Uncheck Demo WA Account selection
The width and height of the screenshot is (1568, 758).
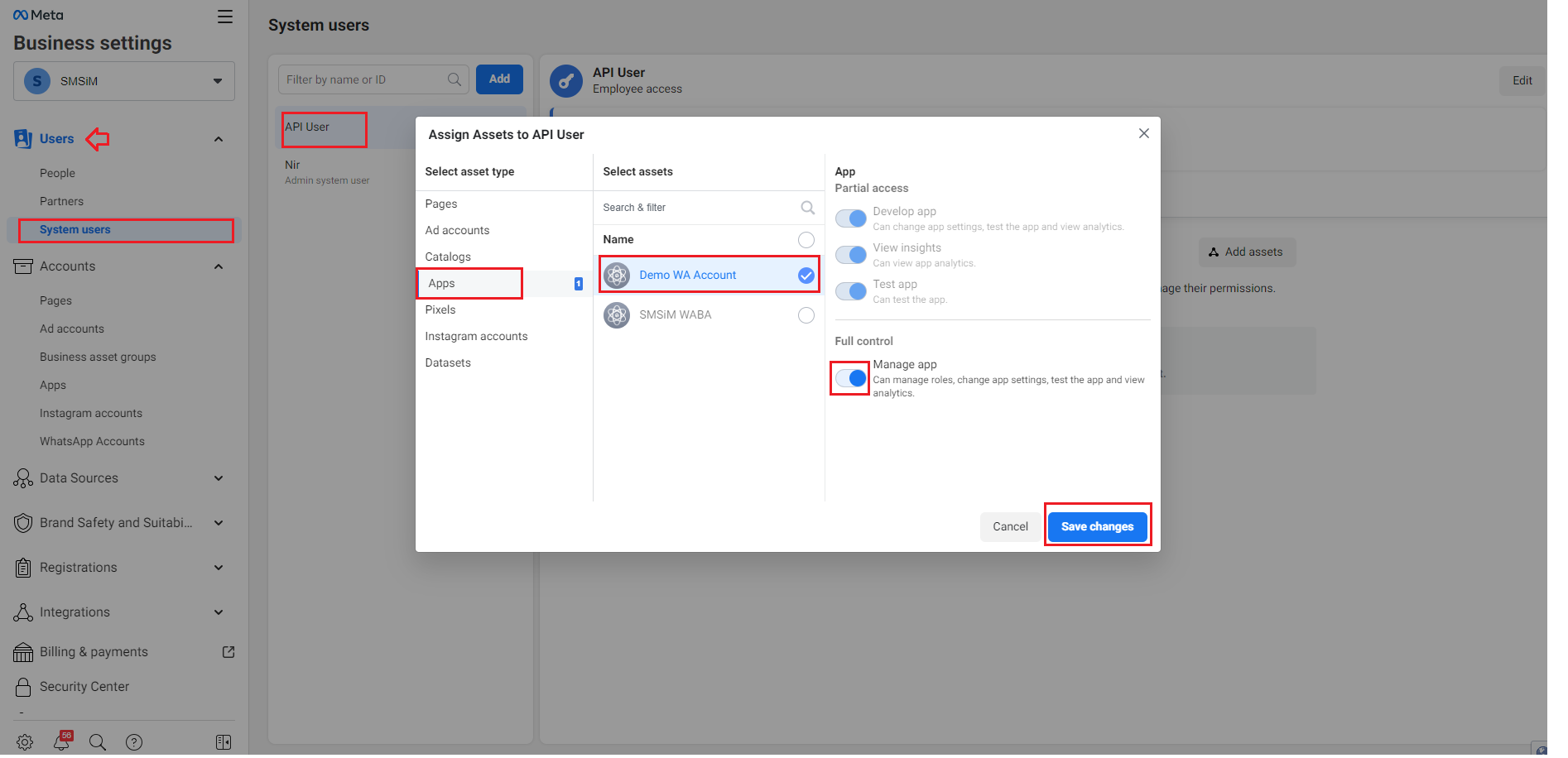[x=806, y=276]
